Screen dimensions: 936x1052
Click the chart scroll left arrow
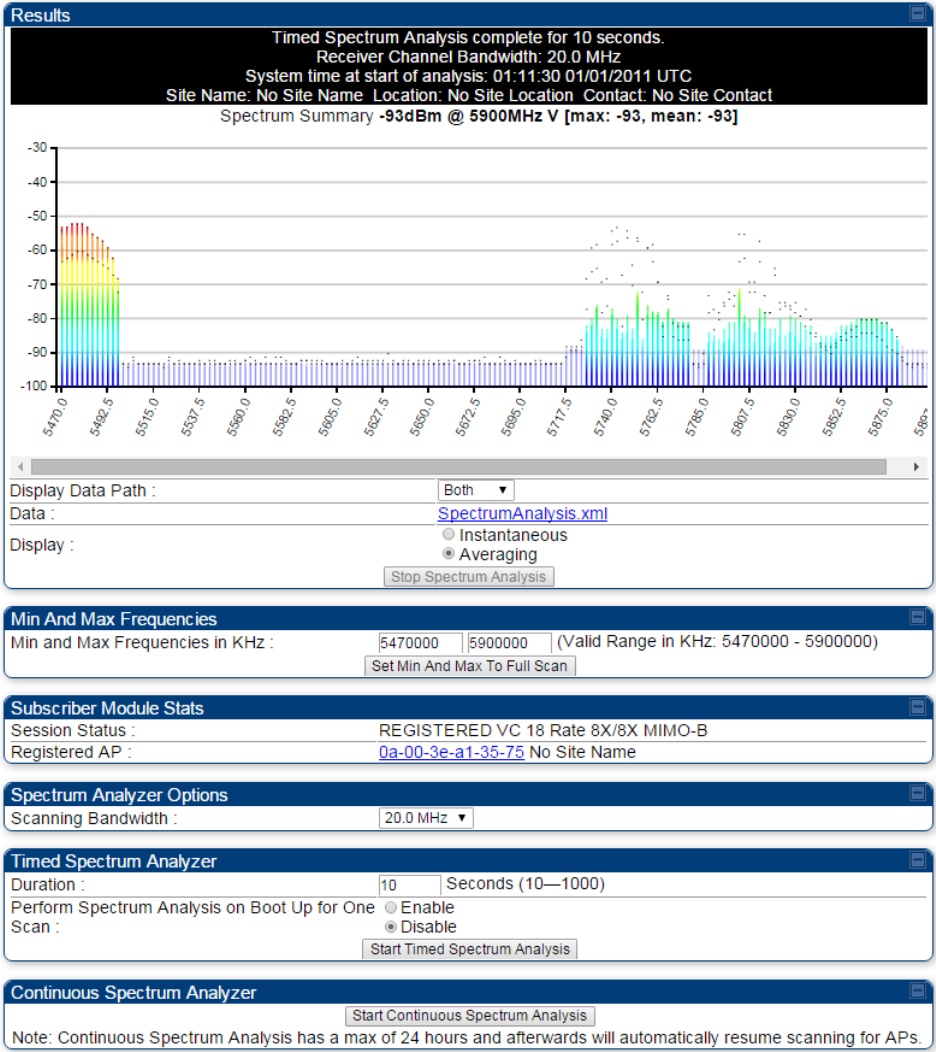coord(21,466)
